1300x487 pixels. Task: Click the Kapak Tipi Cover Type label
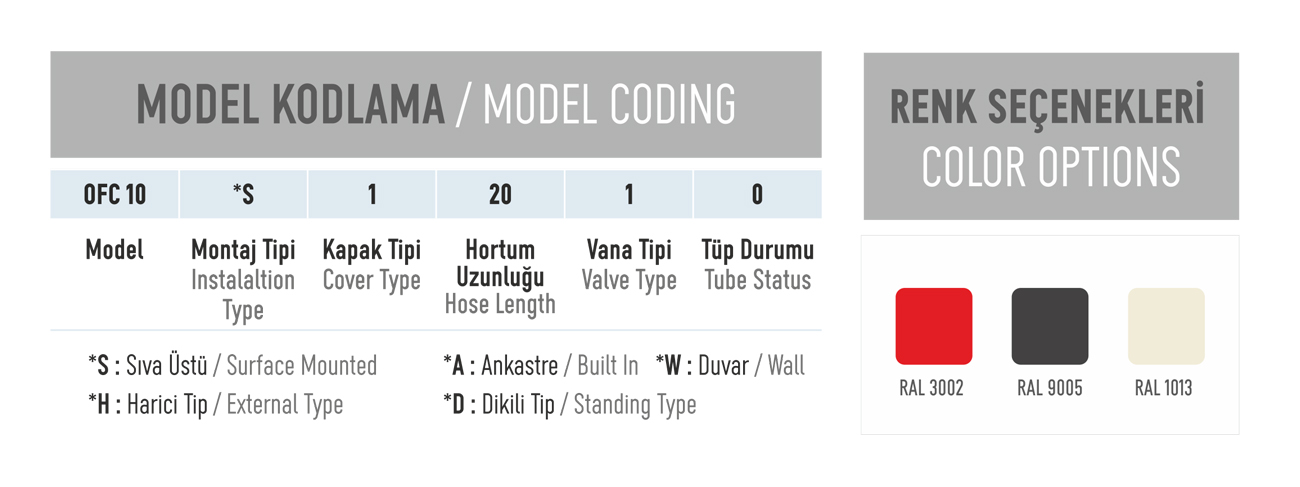click(x=371, y=265)
